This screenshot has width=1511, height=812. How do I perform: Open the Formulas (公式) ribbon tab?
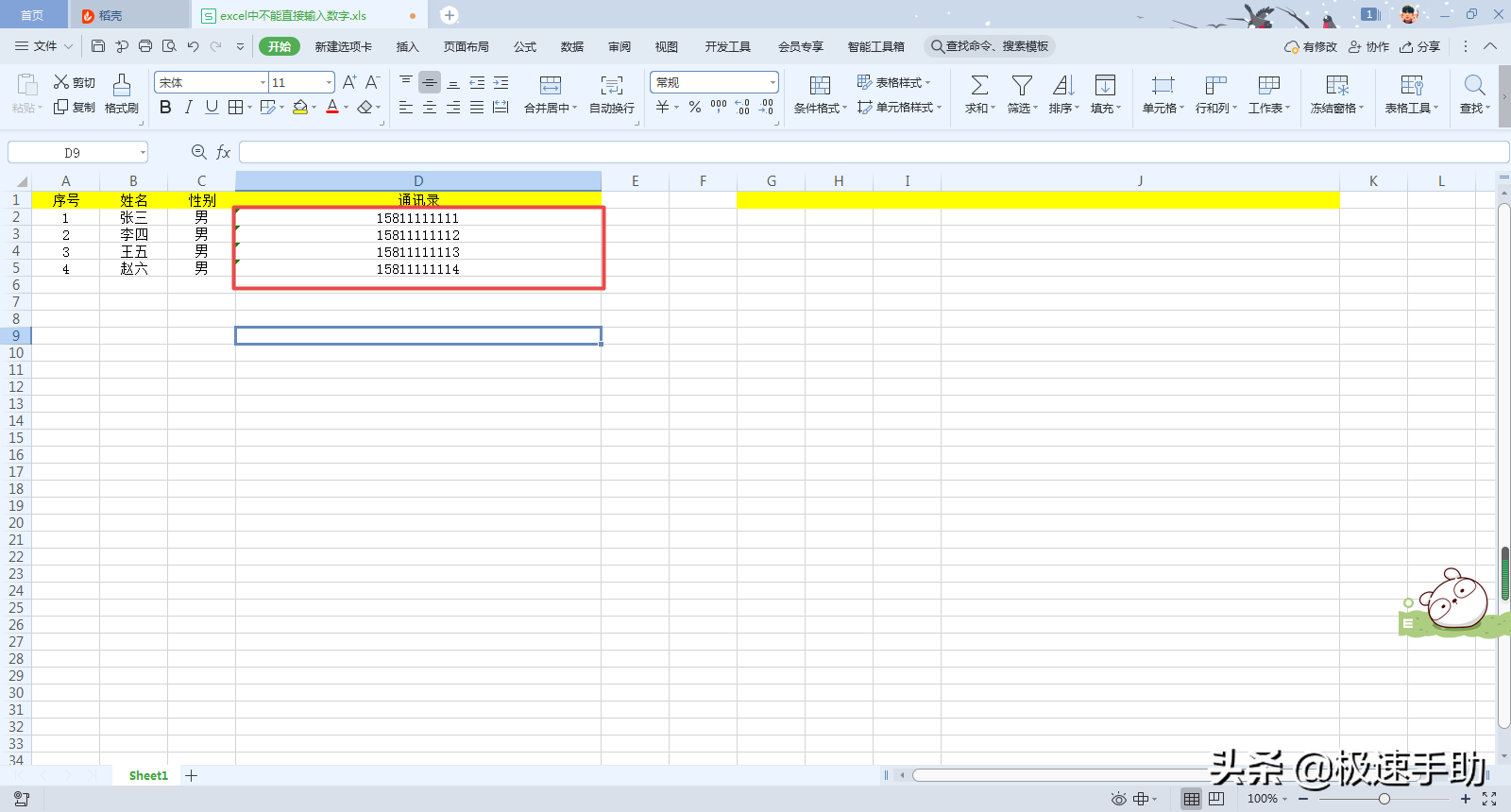[x=524, y=46]
